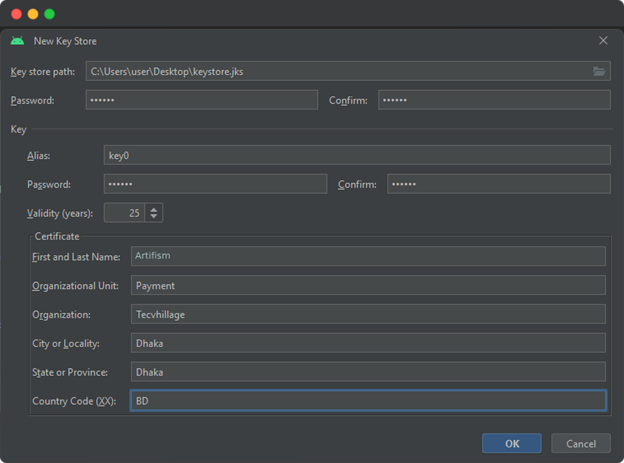Close the New Key Store dialog with X
Viewport: 624px width, 463px height.
point(603,41)
